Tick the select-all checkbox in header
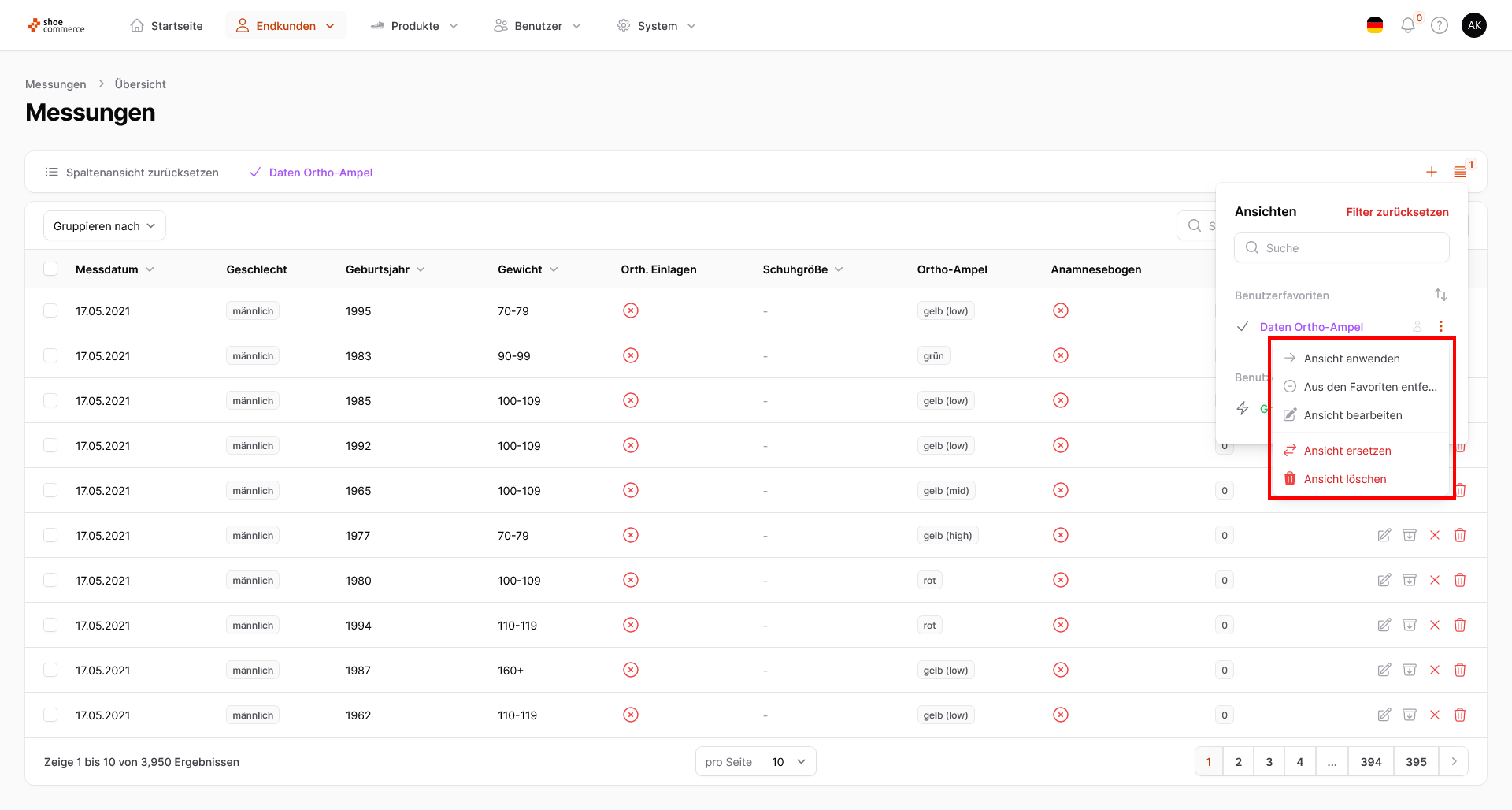Image resolution: width=1512 pixels, height=810 pixels. pyautogui.click(x=51, y=269)
